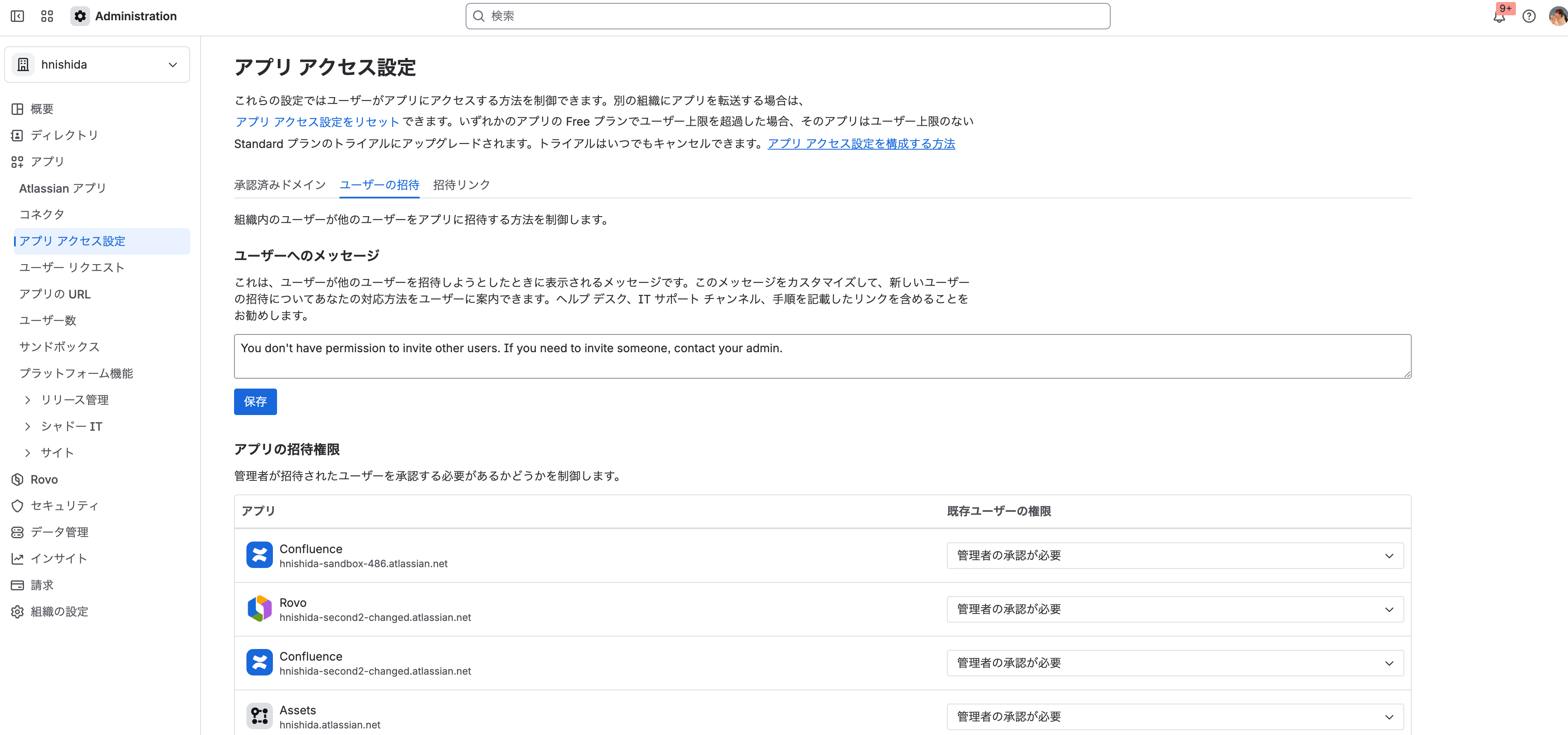Click in the 検索 search field
Viewport: 1568px width, 735px height.
click(x=788, y=17)
